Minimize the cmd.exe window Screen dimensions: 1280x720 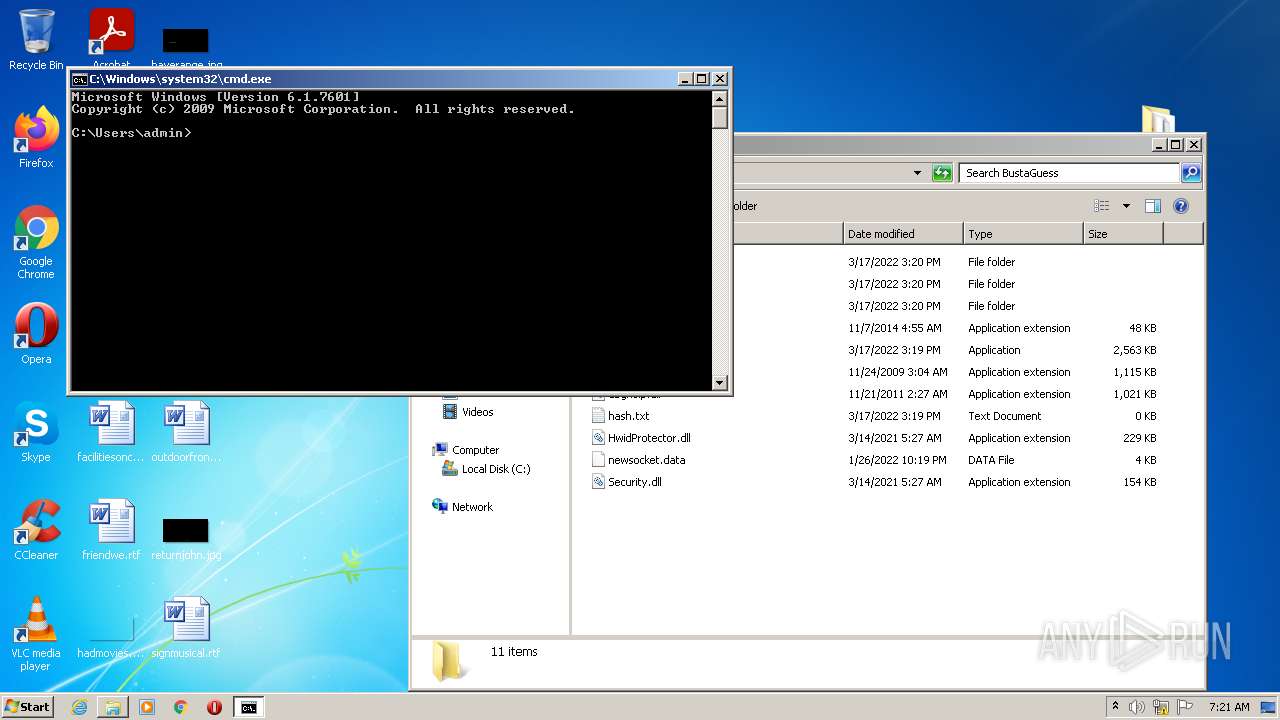[x=685, y=79]
